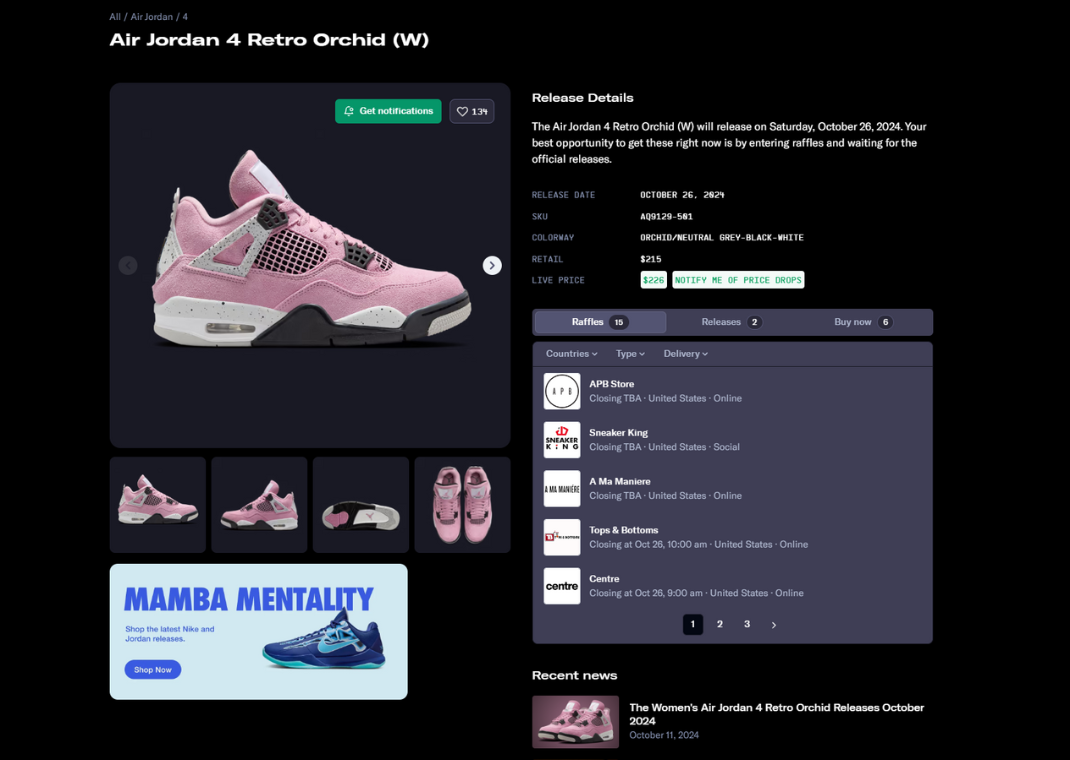
Task: Open the Tops & Bottoms logo entry
Action: click(x=562, y=538)
